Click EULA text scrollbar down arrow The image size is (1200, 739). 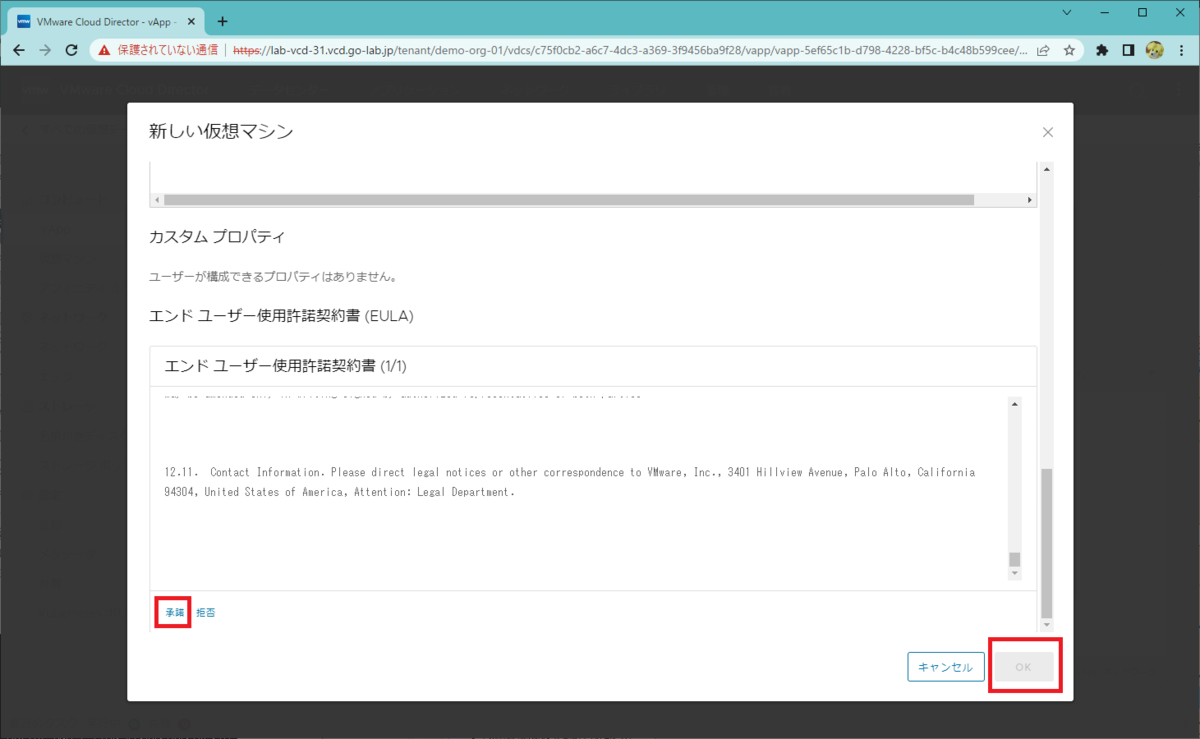point(1015,573)
